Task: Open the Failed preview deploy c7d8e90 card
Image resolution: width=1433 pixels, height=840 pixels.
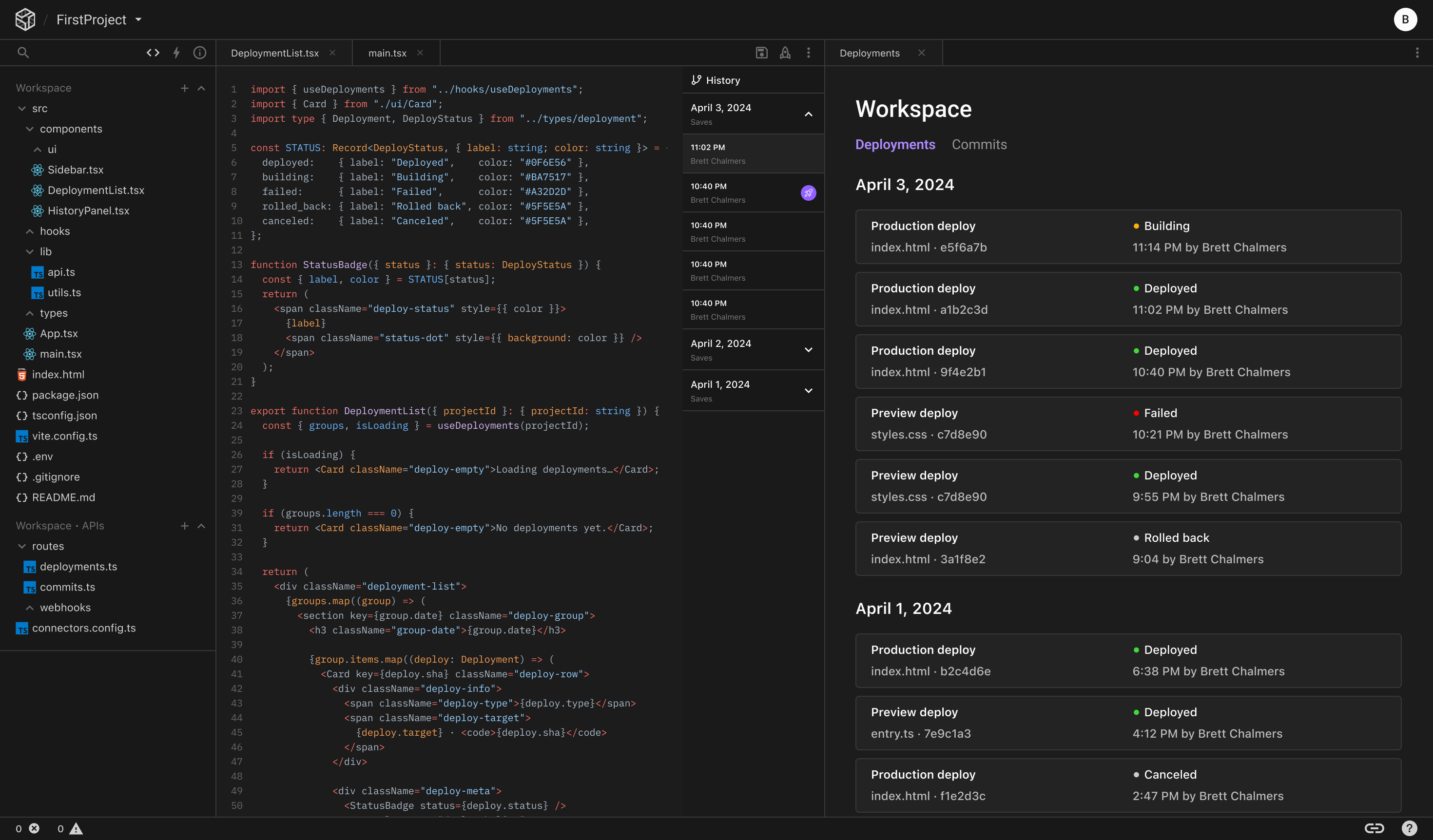Action: coord(1128,423)
